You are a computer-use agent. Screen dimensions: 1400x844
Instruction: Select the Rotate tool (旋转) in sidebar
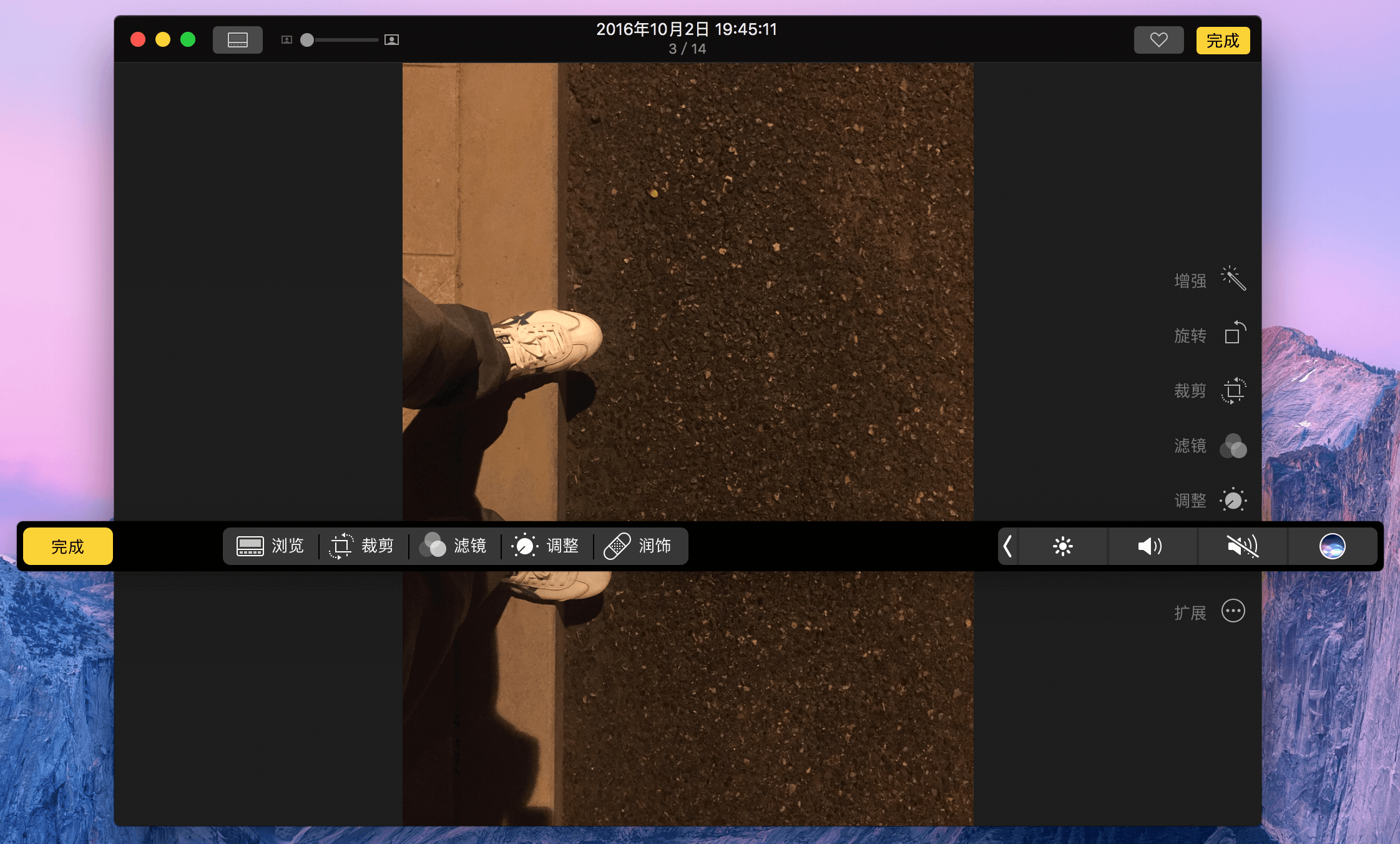click(x=1210, y=335)
